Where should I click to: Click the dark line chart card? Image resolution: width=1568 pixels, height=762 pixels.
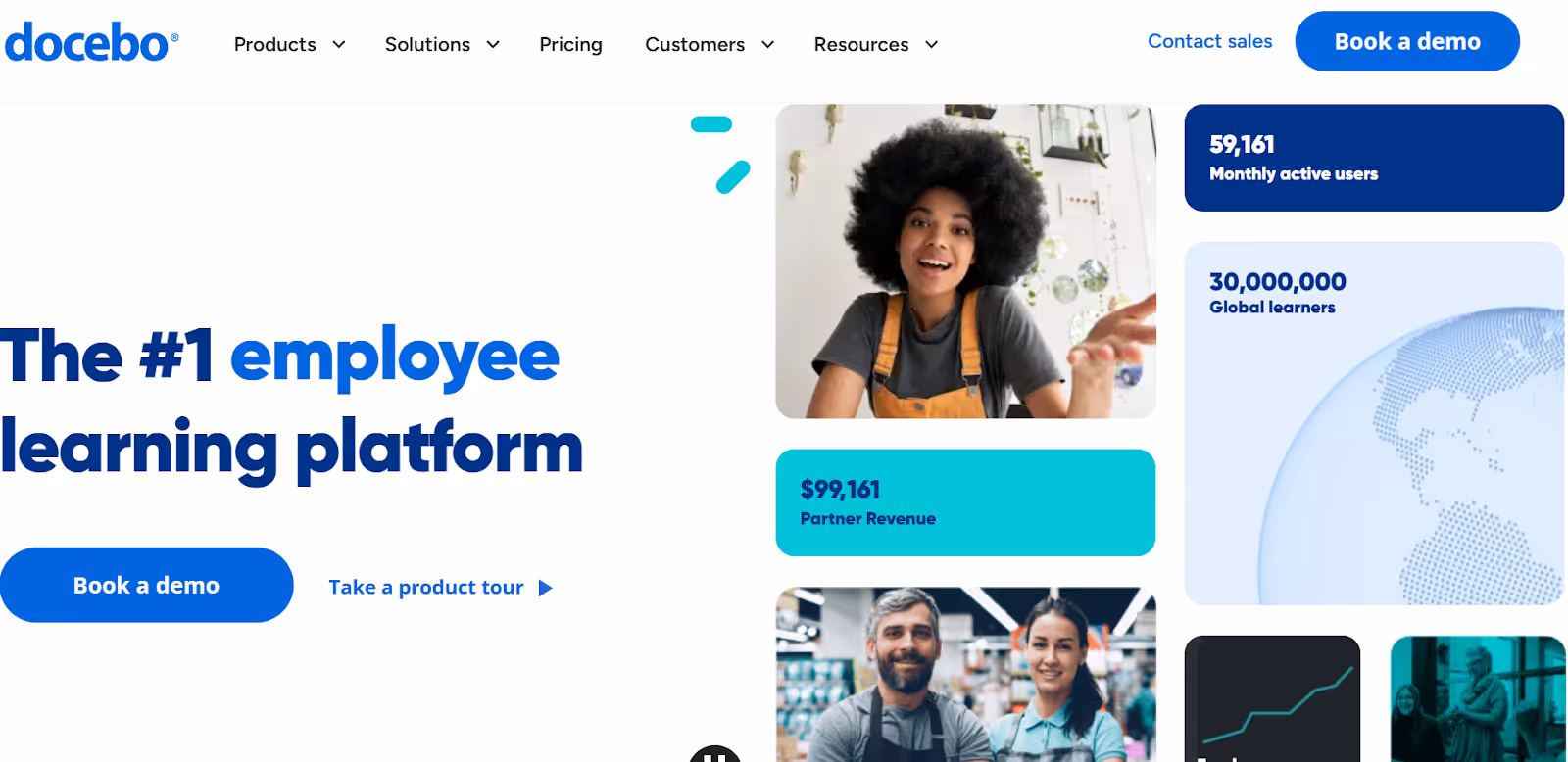pos(1272,698)
